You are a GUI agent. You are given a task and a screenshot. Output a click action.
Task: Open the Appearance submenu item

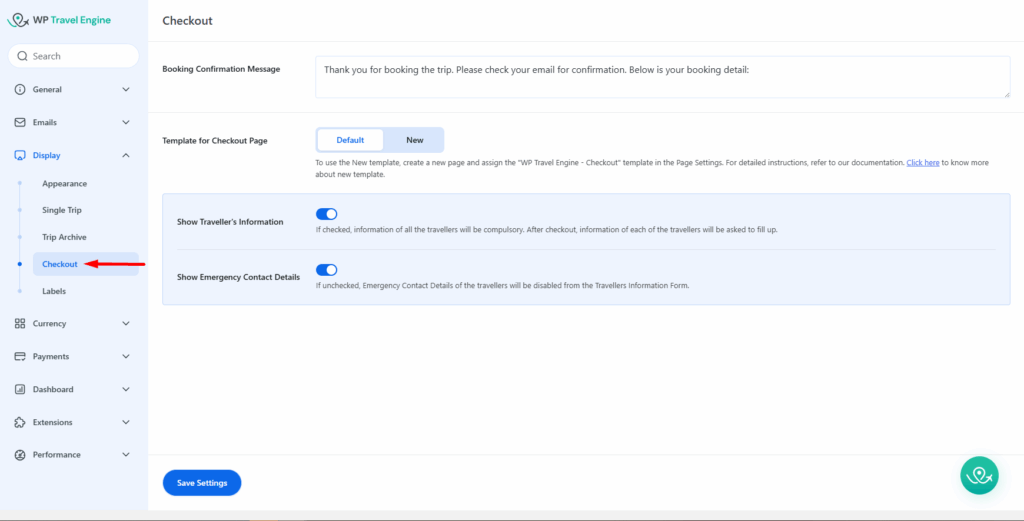pyautogui.click(x=64, y=184)
